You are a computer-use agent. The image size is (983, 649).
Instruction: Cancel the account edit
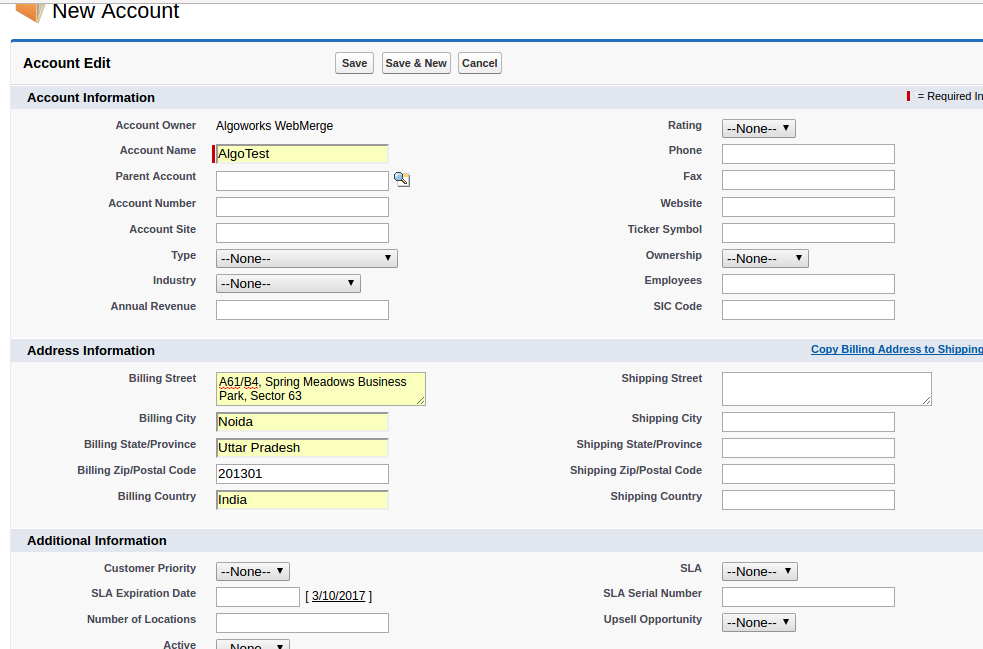479,63
